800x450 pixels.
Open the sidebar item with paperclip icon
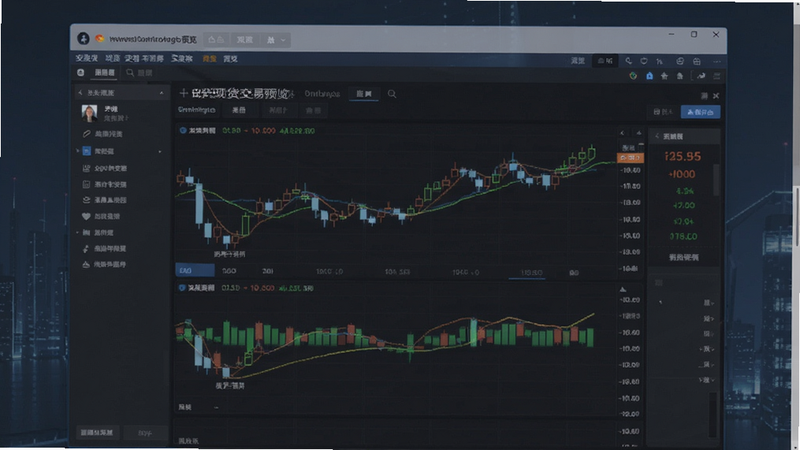pos(102,134)
